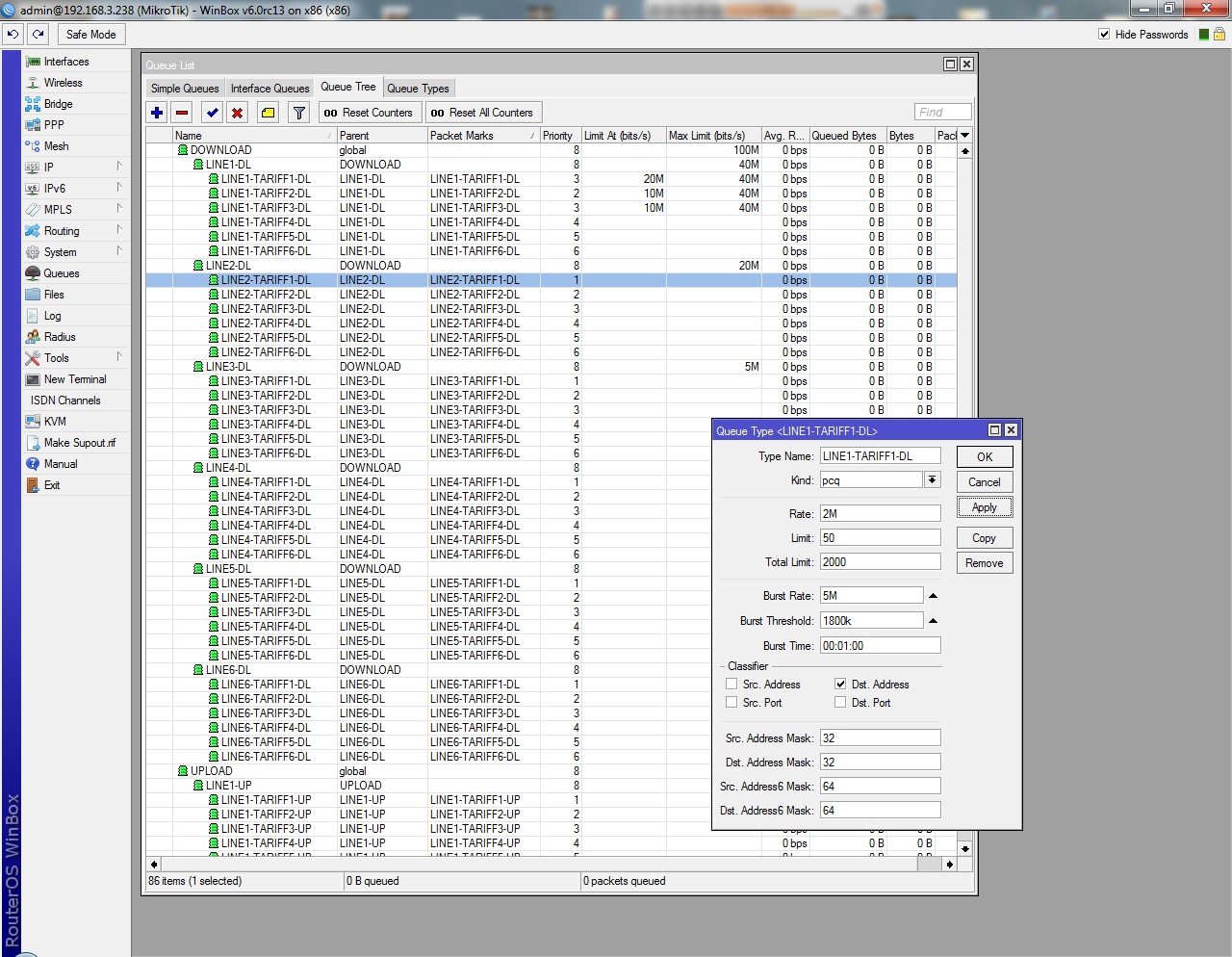Open the filter funnel in Queue List toolbar
This screenshot has height=957, width=1232.
pyautogui.click(x=299, y=113)
